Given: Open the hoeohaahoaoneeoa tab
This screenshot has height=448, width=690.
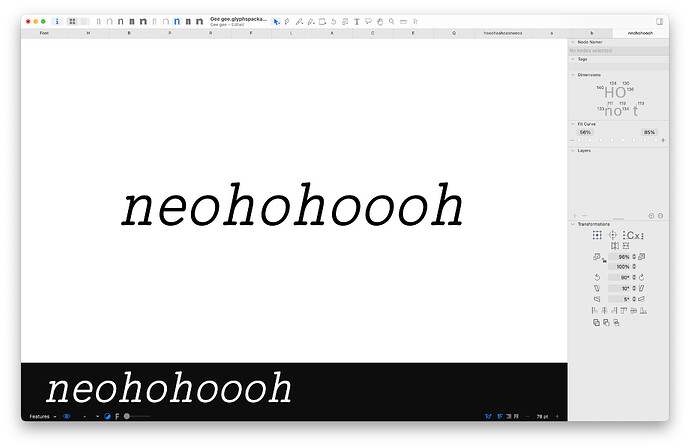Looking at the screenshot, I should [x=503, y=33].
